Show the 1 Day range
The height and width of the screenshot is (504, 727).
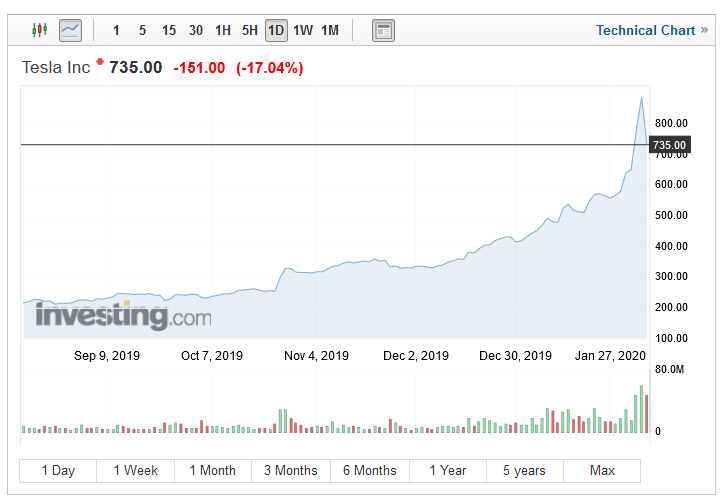pyautogui.click(x=58, y=471)
